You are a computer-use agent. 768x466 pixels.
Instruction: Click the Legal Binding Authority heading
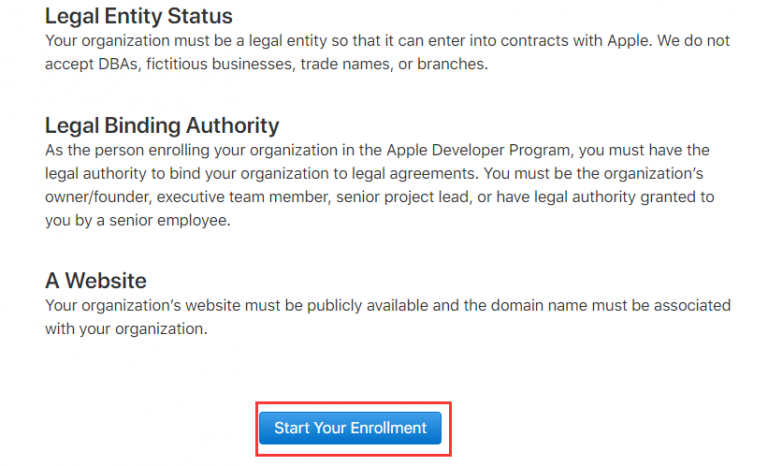pos(162,126)
